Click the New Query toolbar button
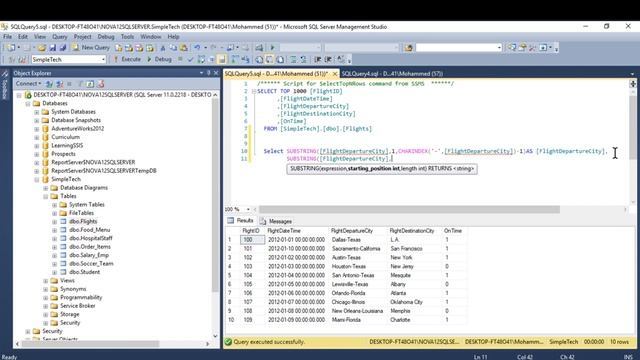The width and height of the screenshot is (640, 360). tap(91, 48)
